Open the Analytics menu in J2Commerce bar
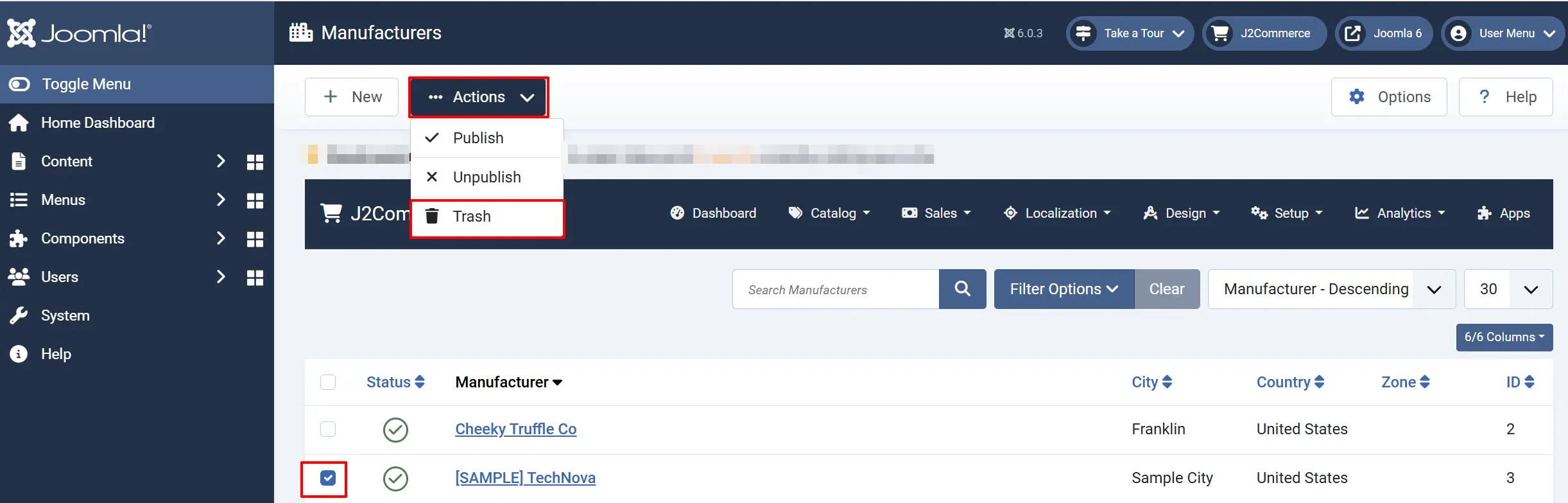The height and width of the screenshot is (503, 1568). tap(1400, 213)
